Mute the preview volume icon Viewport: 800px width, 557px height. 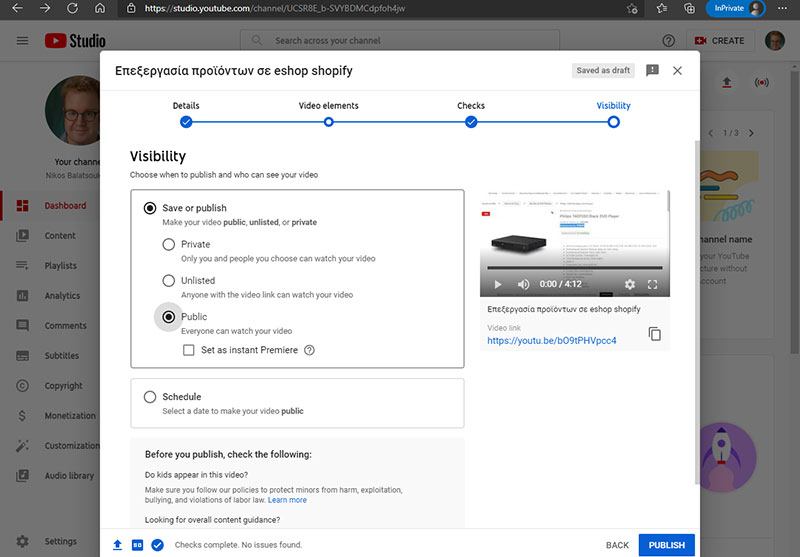pyautogui.click(x=523, y=284)
